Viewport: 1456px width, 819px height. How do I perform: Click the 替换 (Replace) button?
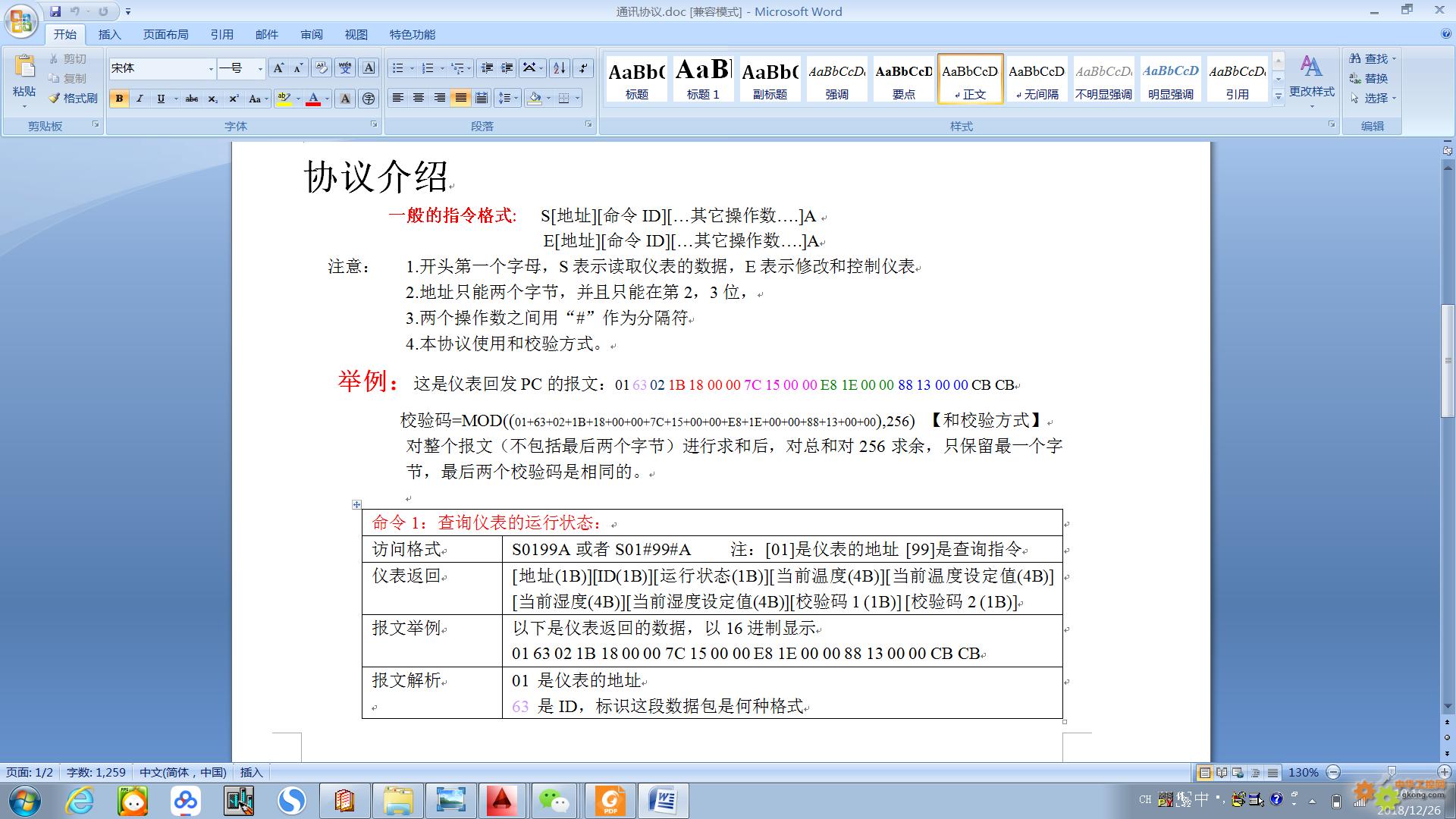click(1370, 78)
